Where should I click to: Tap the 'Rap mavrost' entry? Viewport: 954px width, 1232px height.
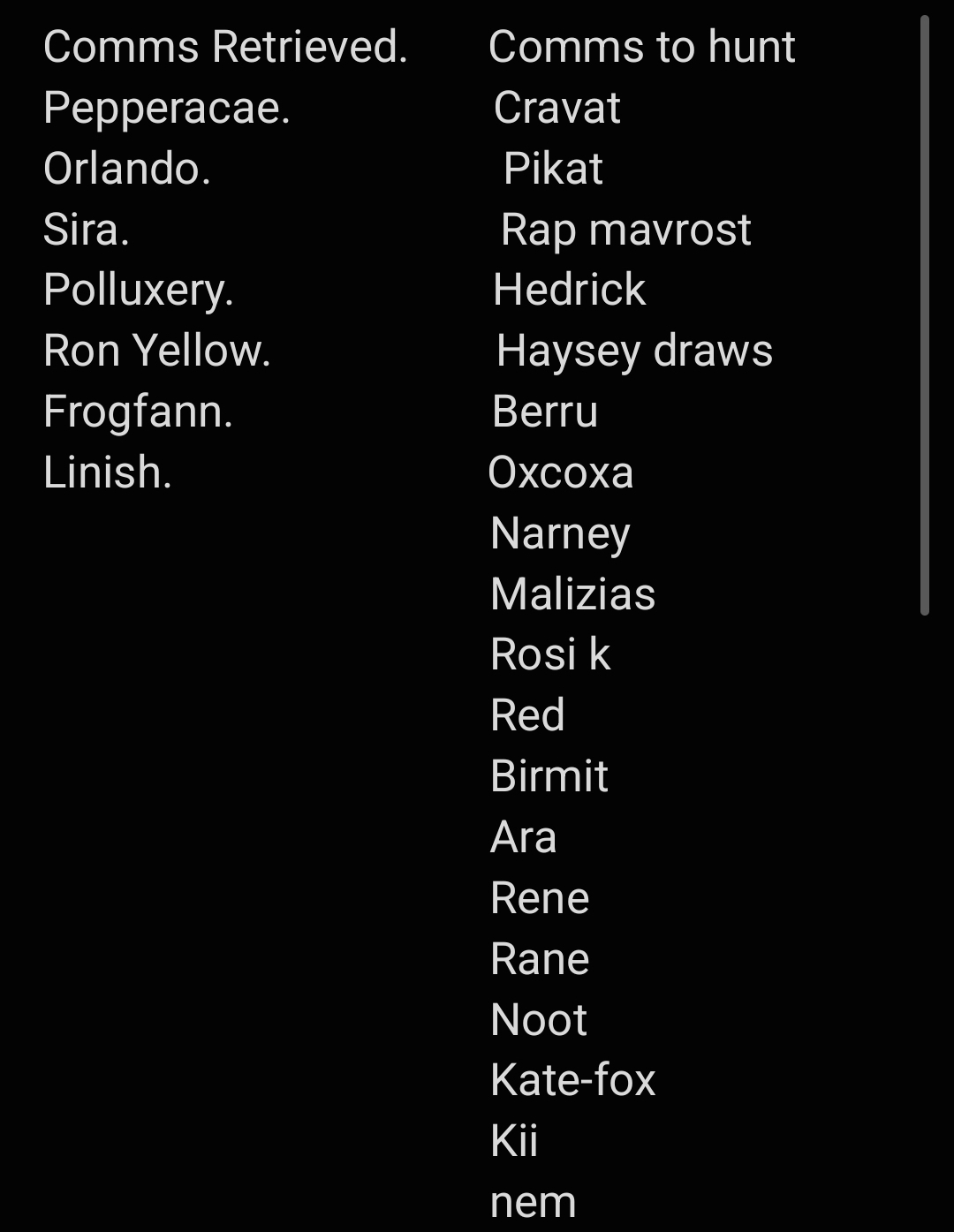[625, 230]
